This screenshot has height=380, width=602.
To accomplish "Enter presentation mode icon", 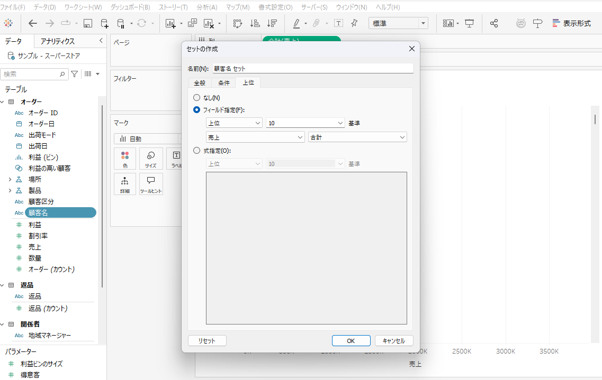I will (x=469, y=23).
